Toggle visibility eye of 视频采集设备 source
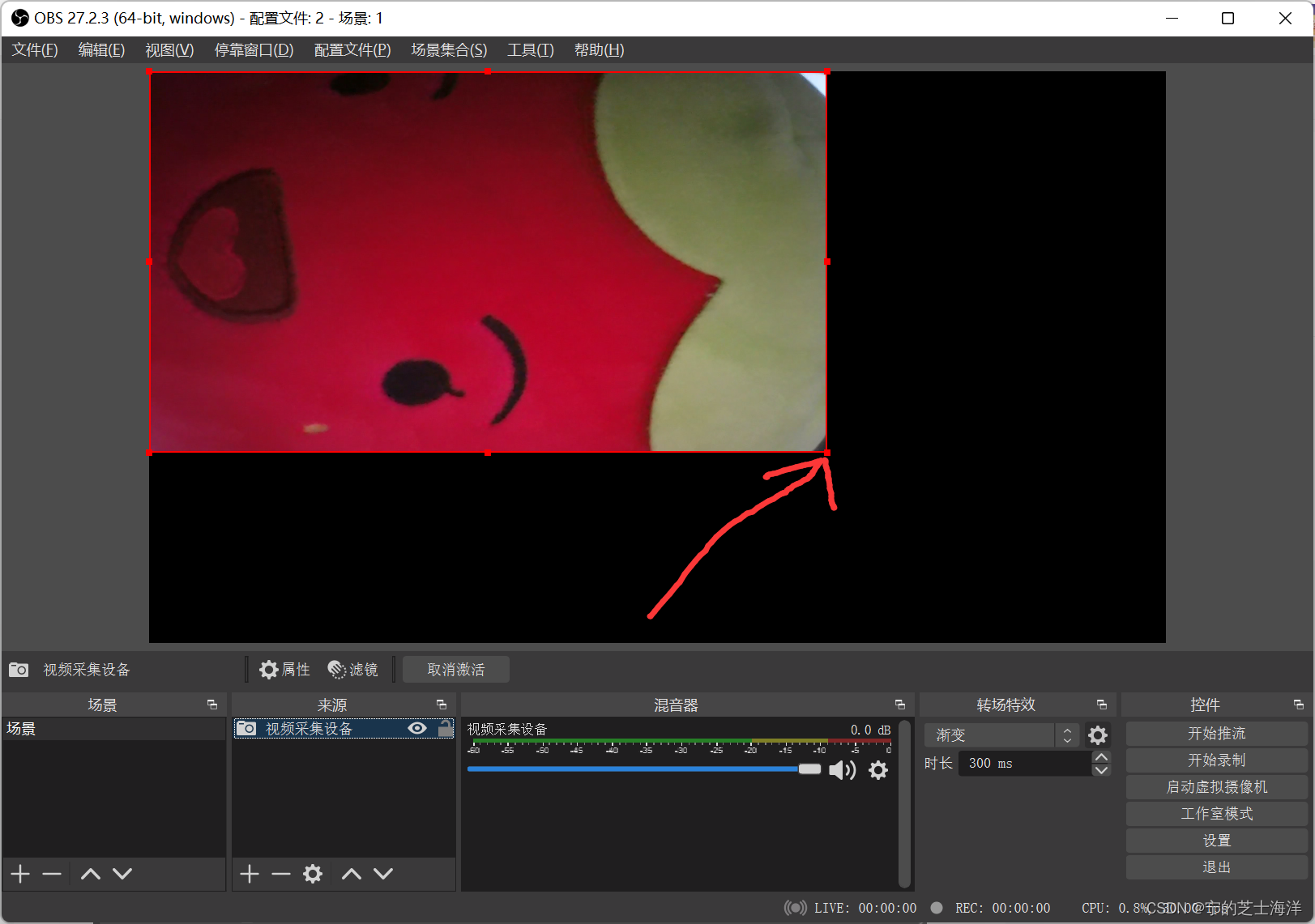Screen dimensions: 1315x924 tap(417, 728)
